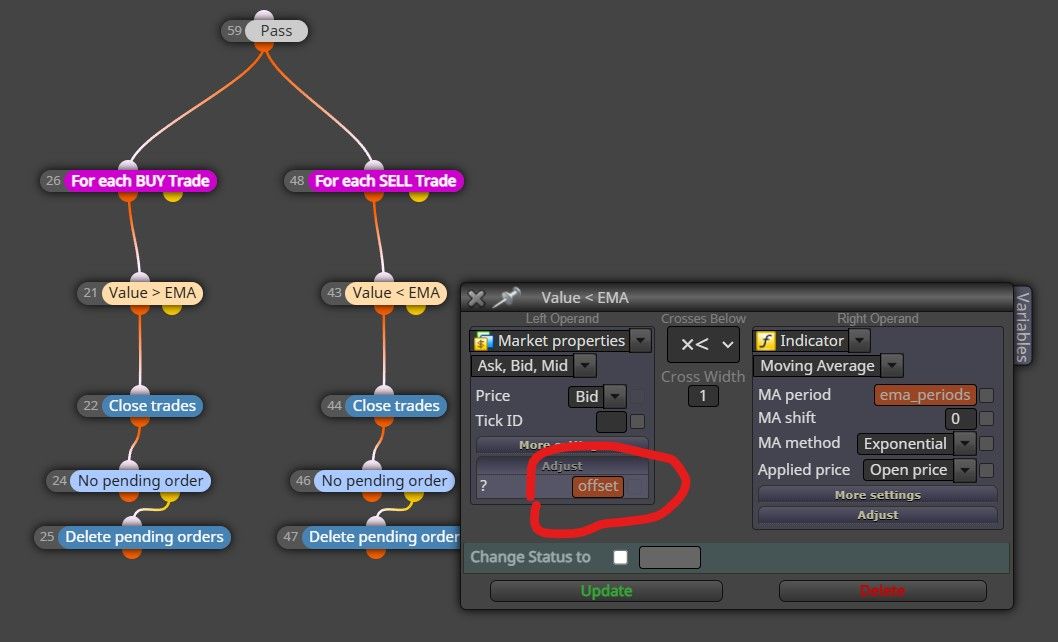Click the Market properties icon
Viewport: 1058px width, 642px height.
(x=482, y=341)
